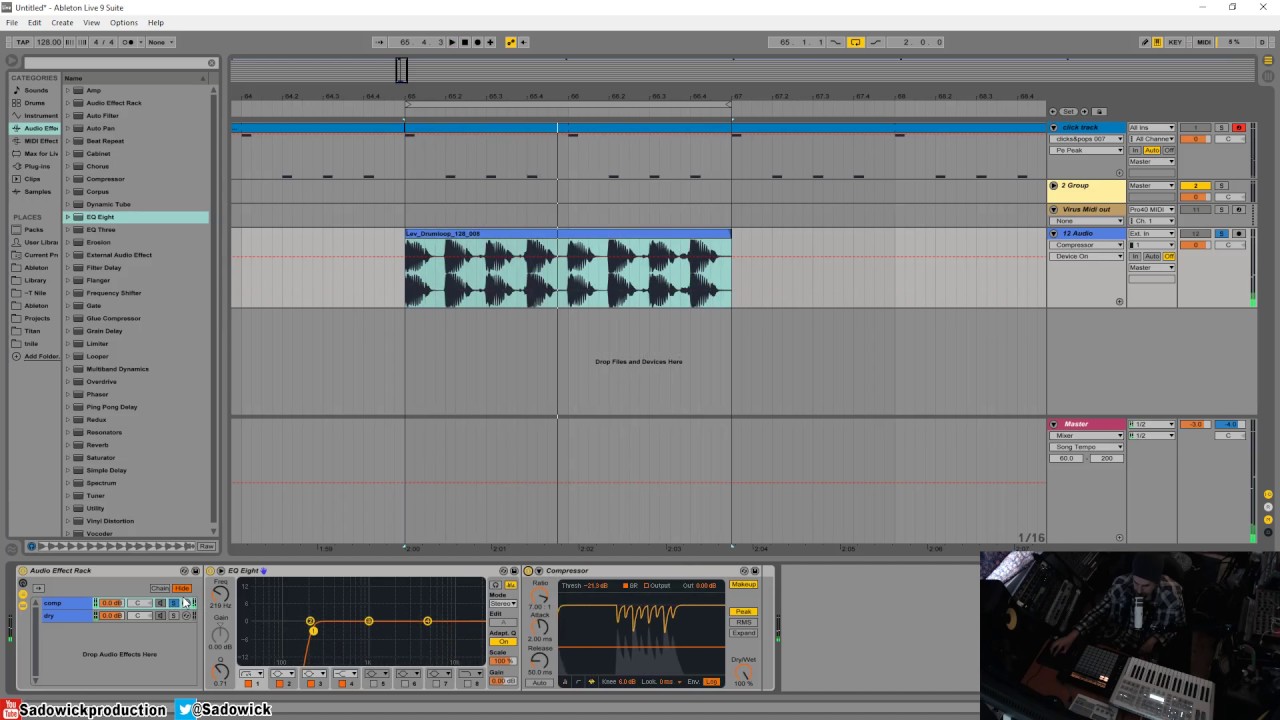Expand the Reverb browser folder

point(68,445)
